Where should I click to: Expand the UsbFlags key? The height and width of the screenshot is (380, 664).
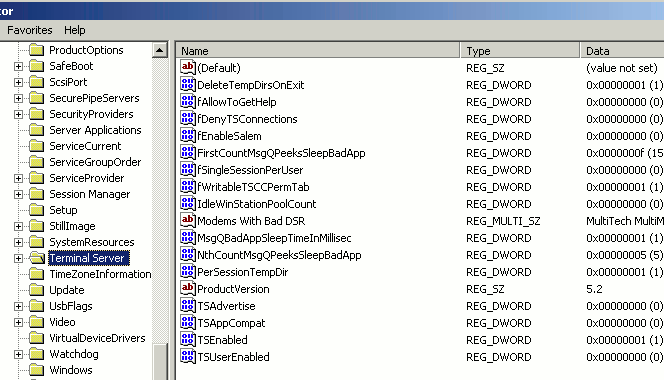pos(18,306)
